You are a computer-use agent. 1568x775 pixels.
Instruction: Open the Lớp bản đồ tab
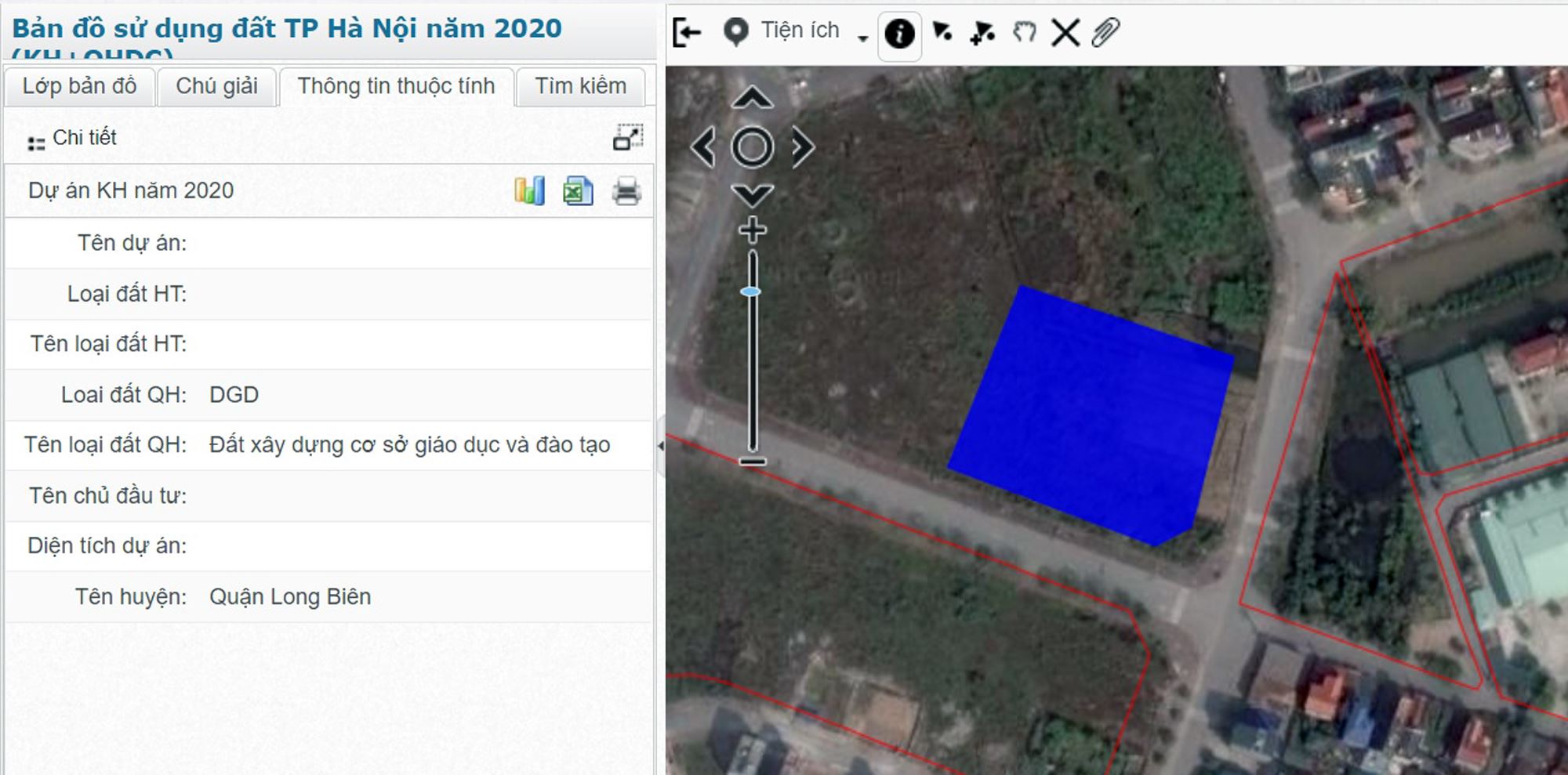79,86
